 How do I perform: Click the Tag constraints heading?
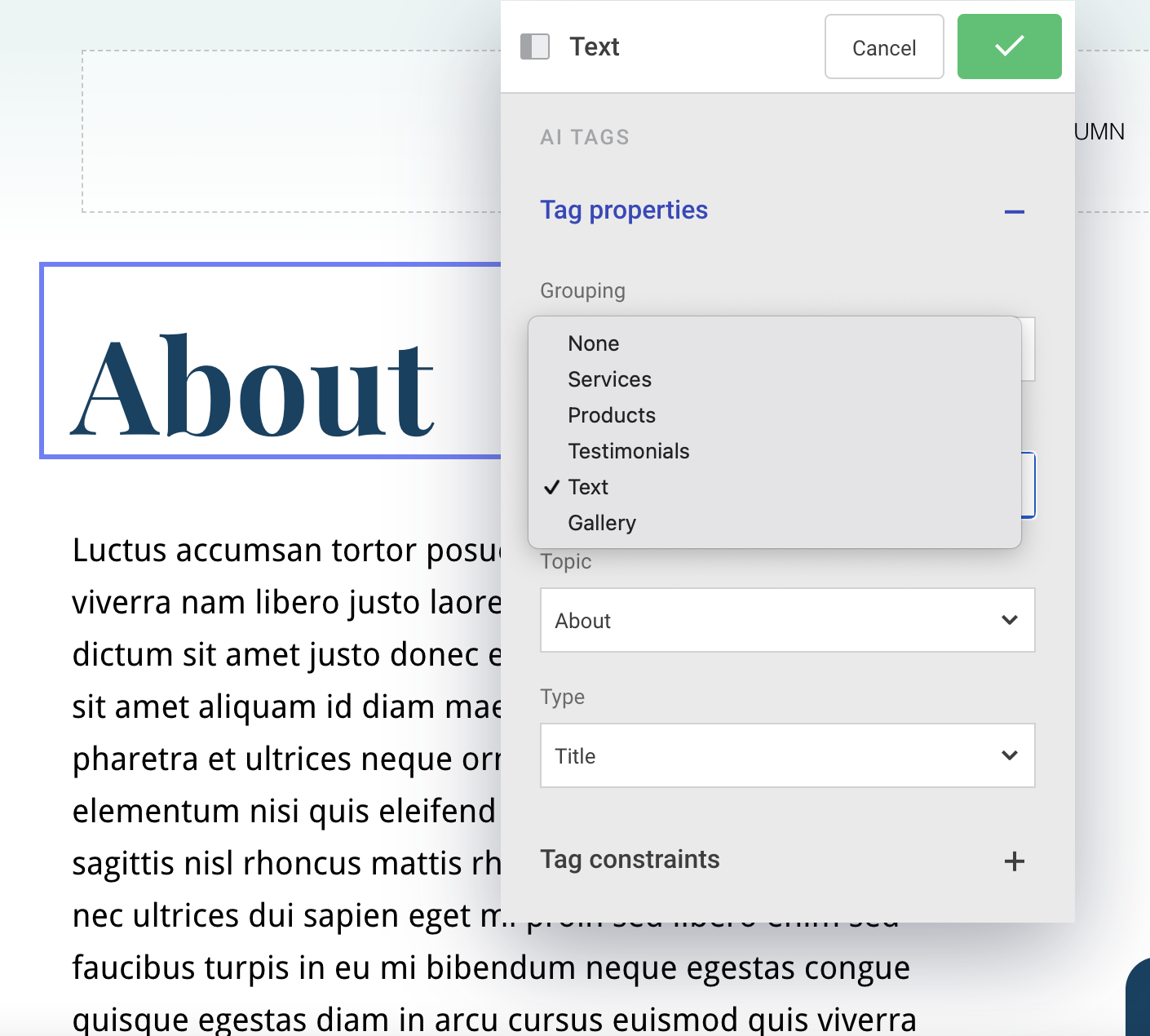(x=630, y=860)
